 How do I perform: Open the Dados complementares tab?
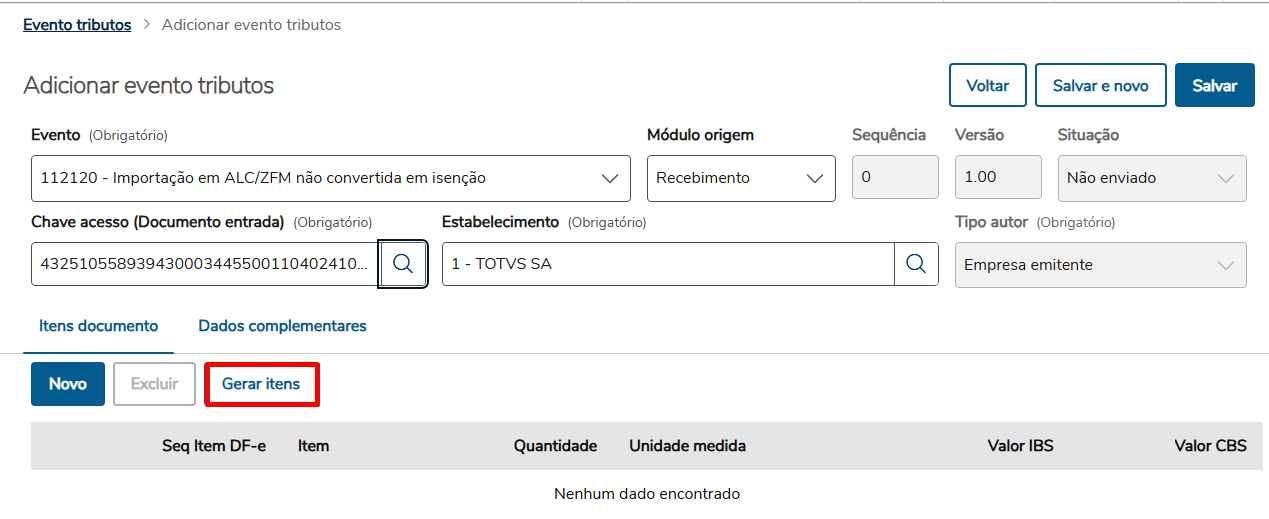point(282,326)
